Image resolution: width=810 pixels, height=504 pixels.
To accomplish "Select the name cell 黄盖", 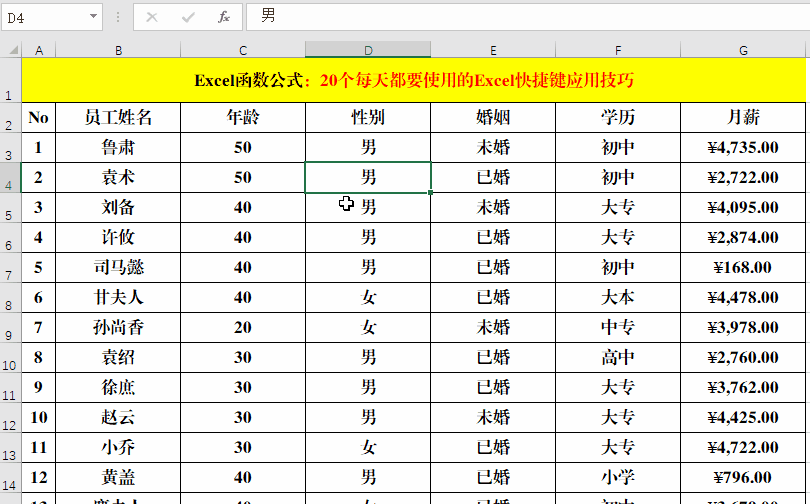I will point(118,477).
